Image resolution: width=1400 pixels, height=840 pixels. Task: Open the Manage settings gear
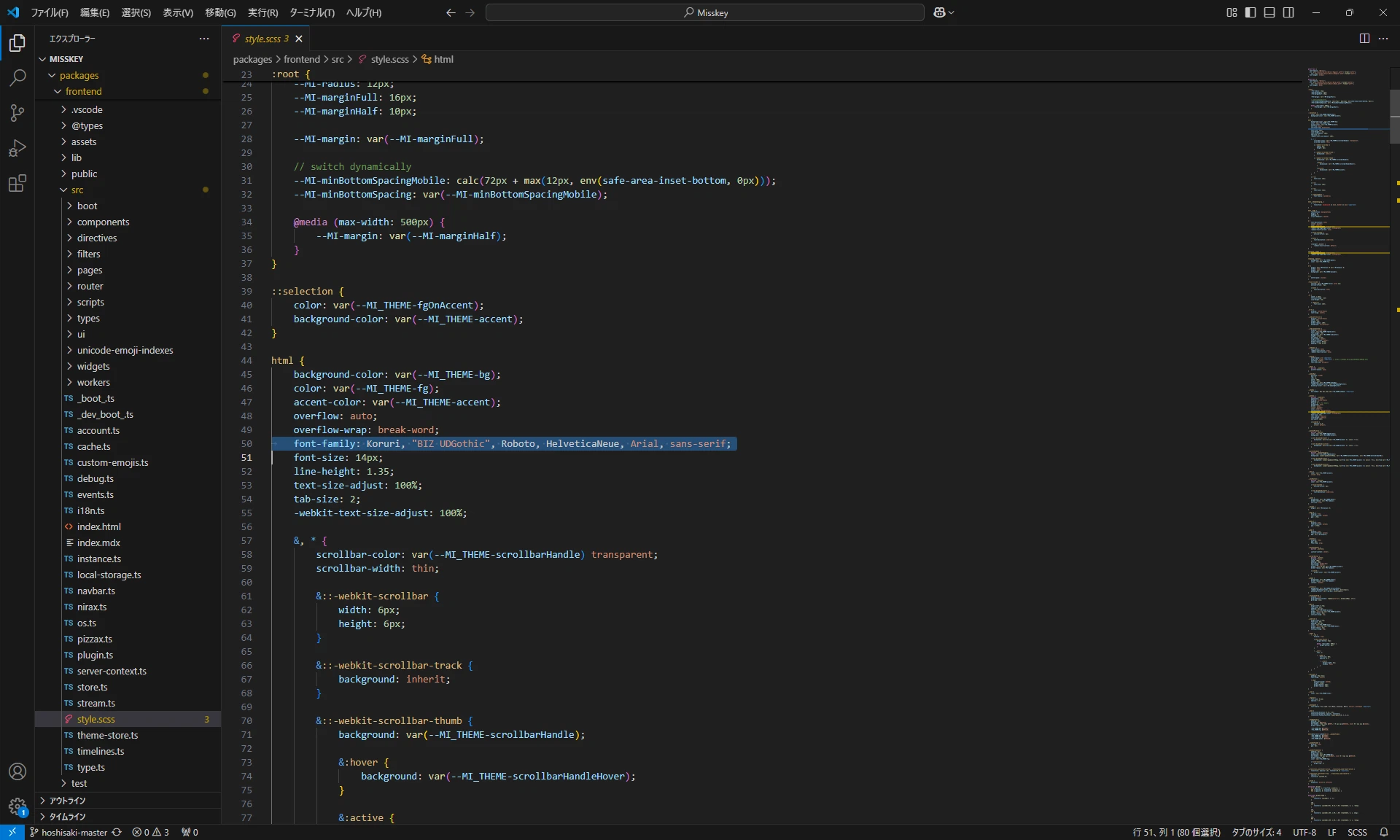(17, 807)
